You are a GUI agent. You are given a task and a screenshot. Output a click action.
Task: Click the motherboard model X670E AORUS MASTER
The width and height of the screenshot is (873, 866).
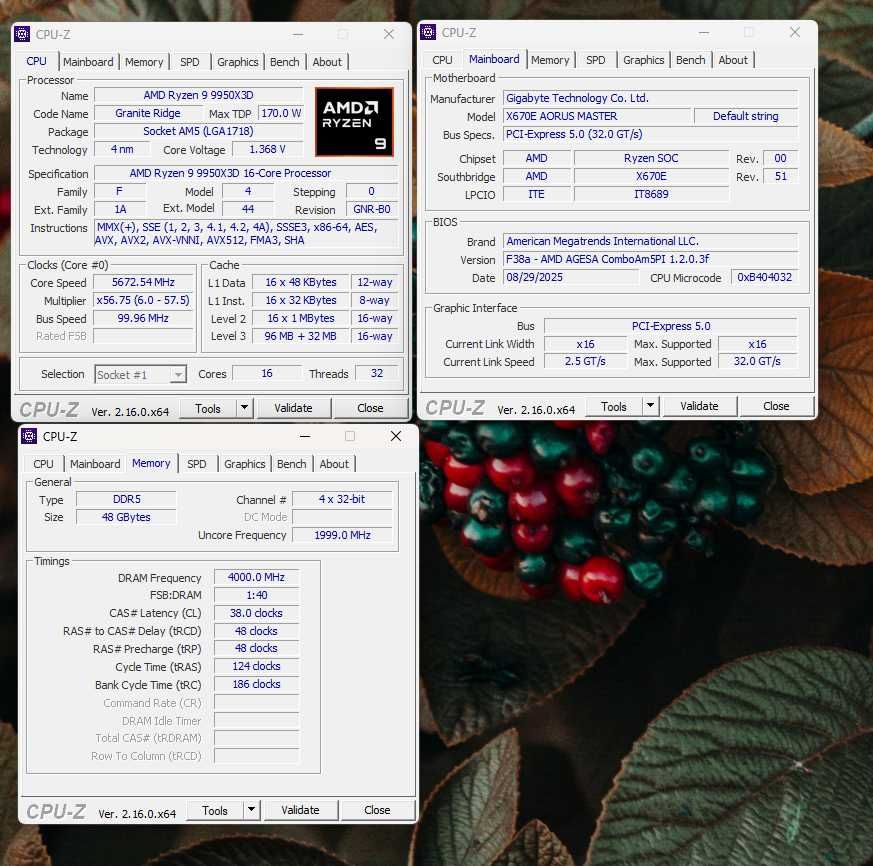[597, 116]
